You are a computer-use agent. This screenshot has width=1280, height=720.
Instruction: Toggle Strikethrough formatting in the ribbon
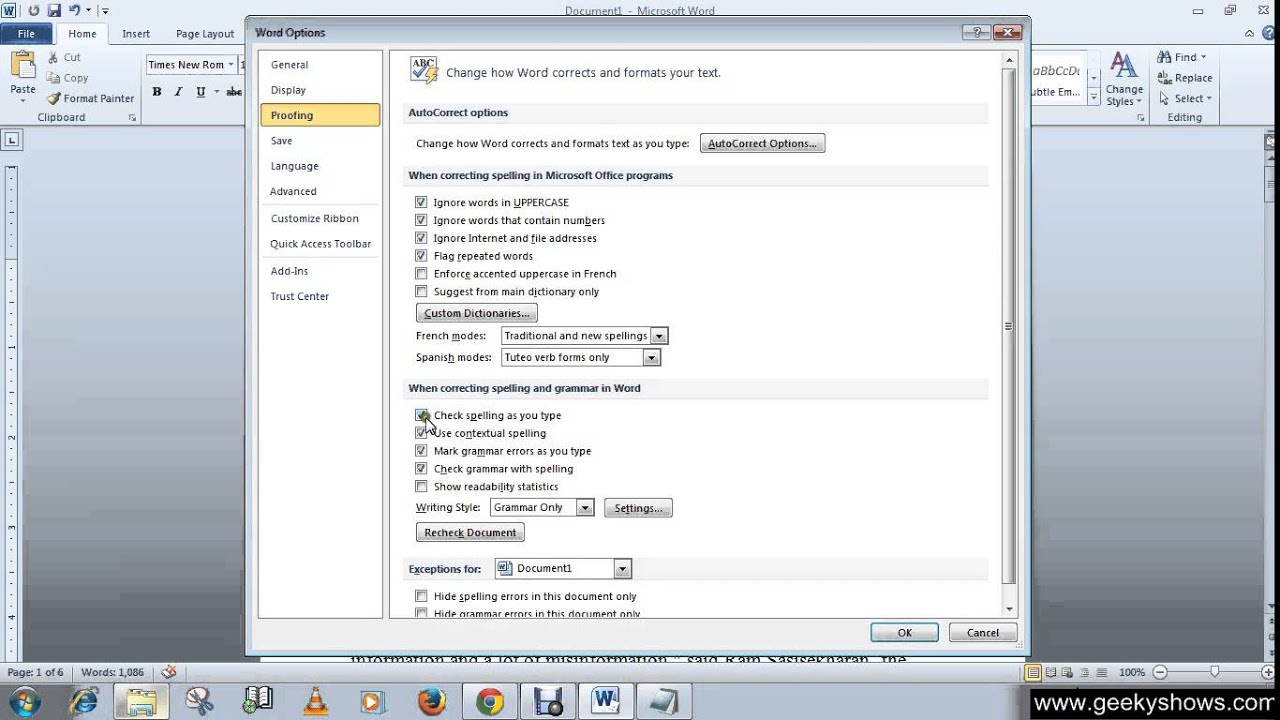(234, 91)
